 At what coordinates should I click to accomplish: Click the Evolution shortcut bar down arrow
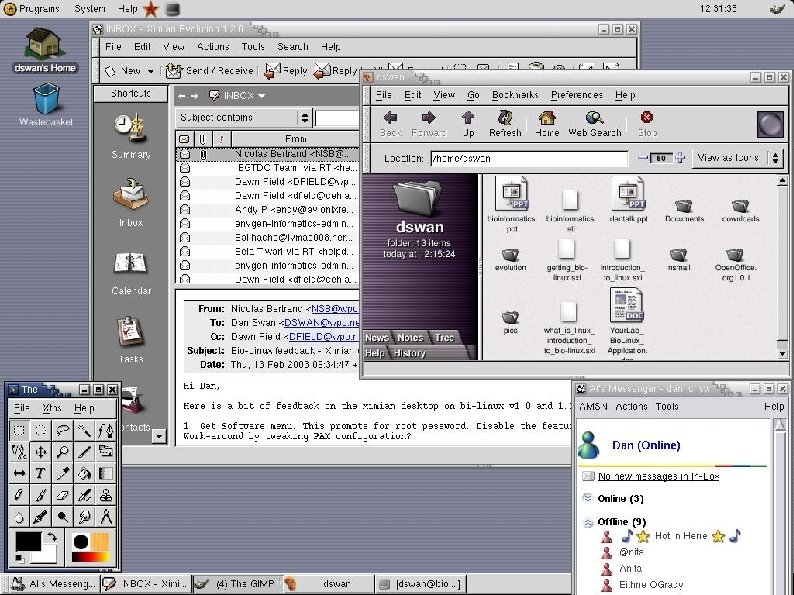click(x=159, y=436)
